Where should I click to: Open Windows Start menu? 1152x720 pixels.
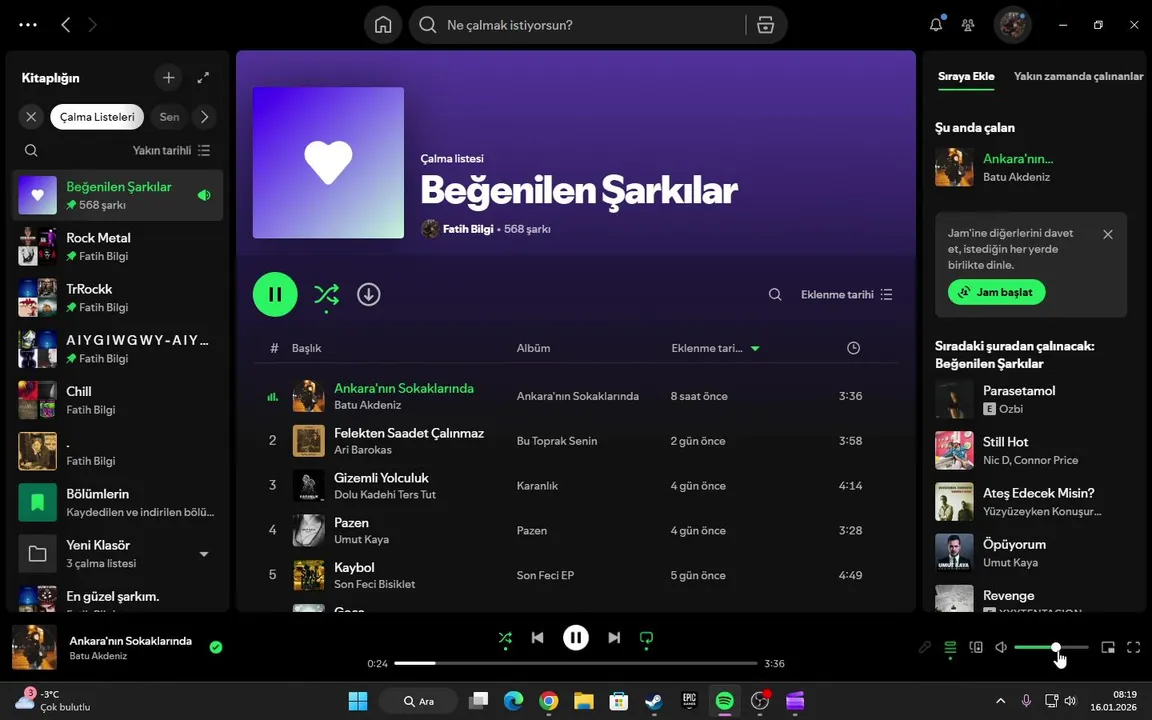[358, 701]
